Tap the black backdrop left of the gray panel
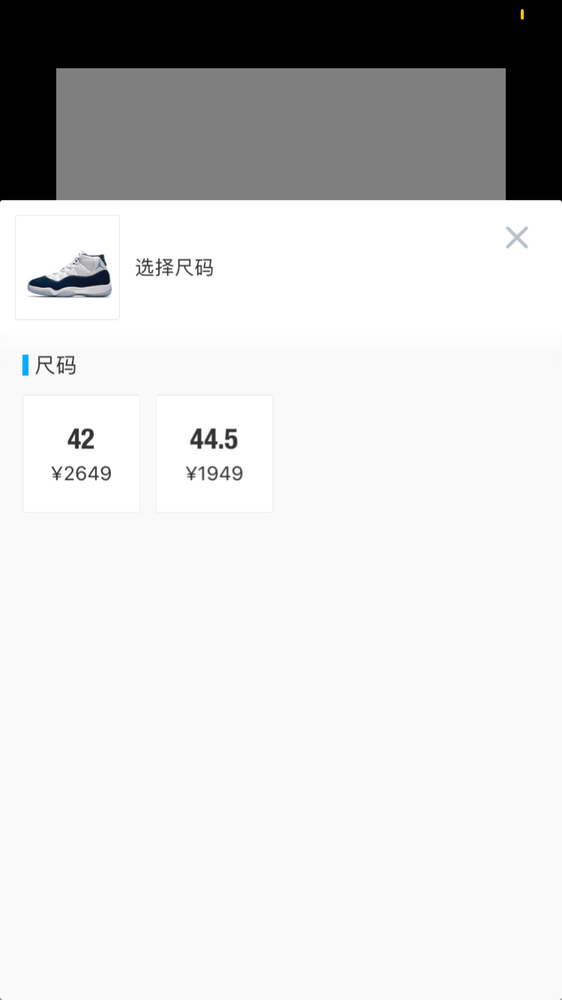 [28, 134]
